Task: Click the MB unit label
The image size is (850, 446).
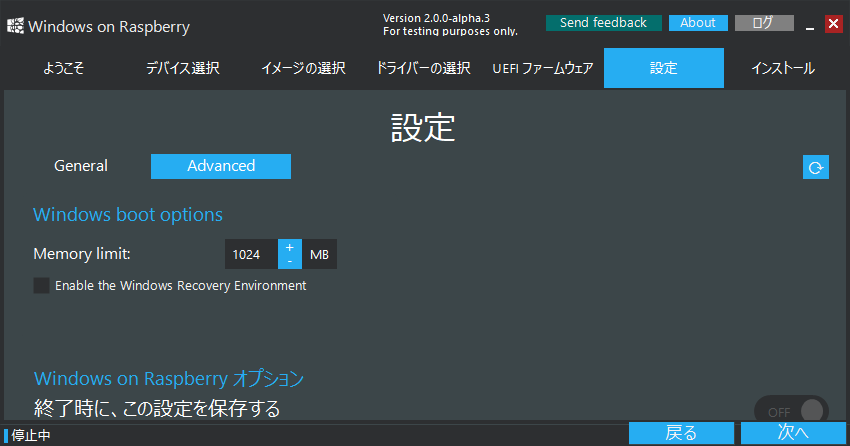Action: pos(319,254)
